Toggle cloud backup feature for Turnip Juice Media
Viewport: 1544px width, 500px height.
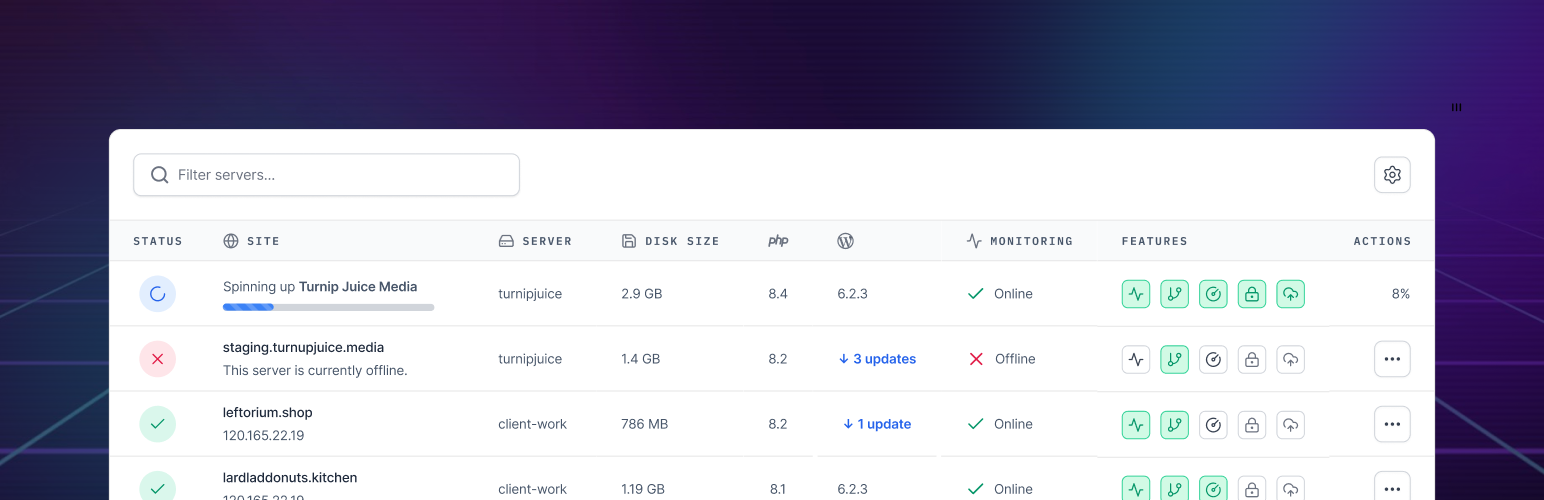[x=1290, y=294]
